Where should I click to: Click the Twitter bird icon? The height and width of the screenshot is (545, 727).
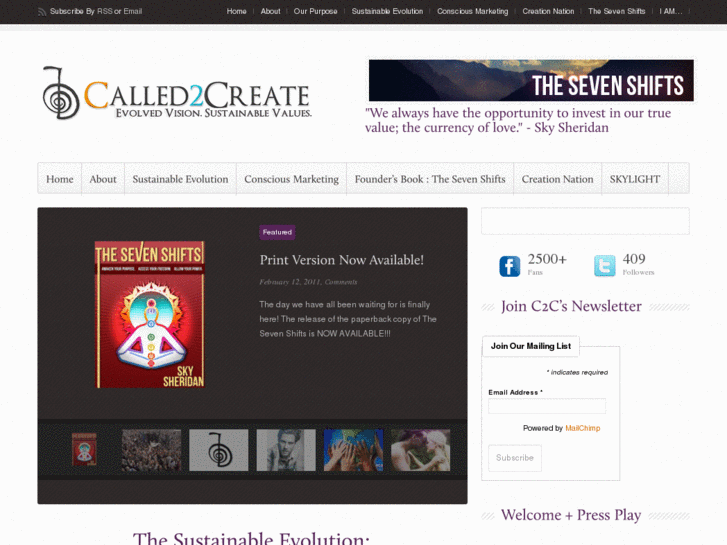(x=605, y=266)
